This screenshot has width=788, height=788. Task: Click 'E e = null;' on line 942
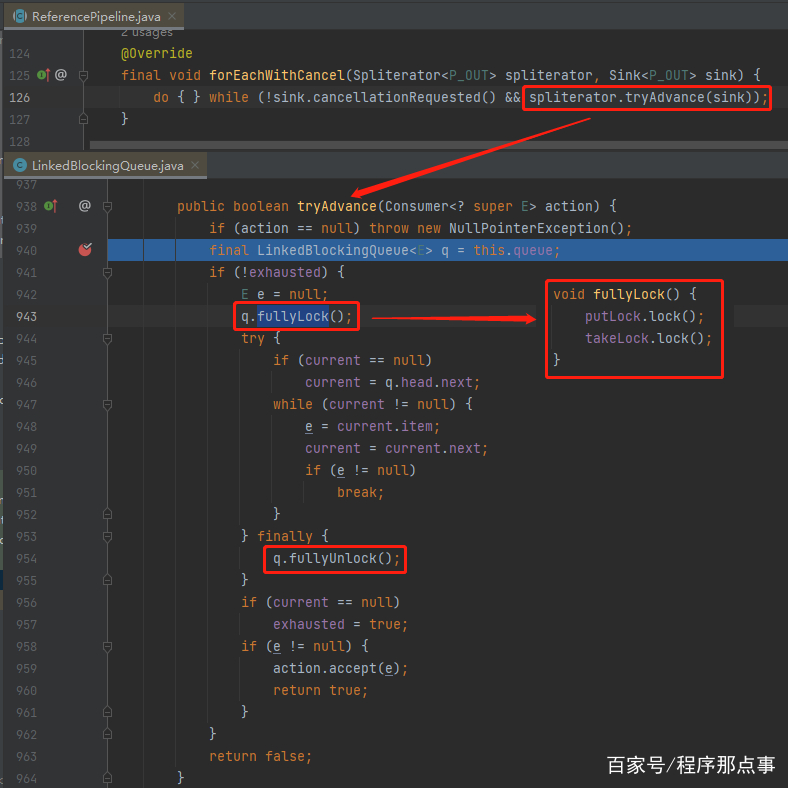284,294
